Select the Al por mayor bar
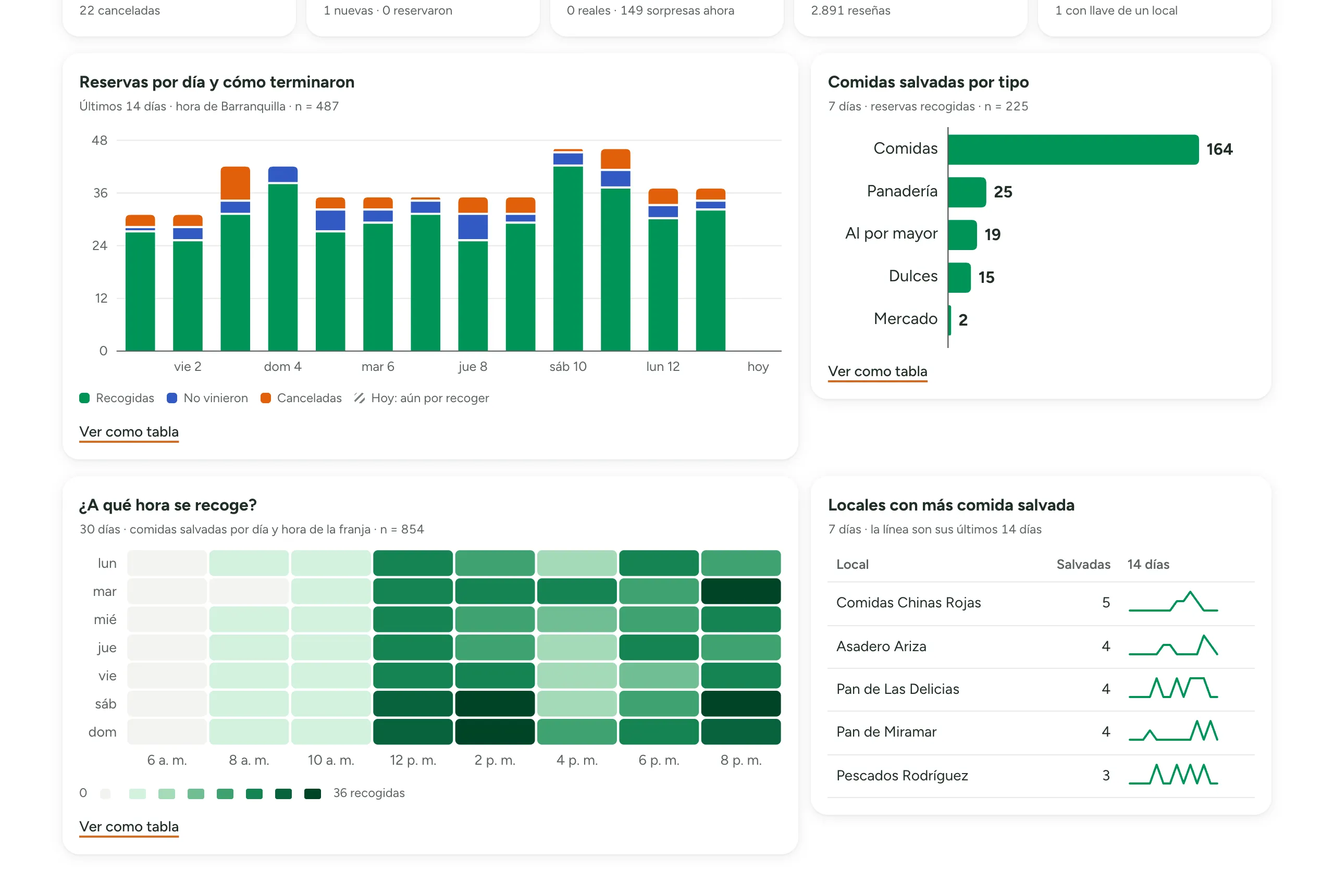 point(962,235)
